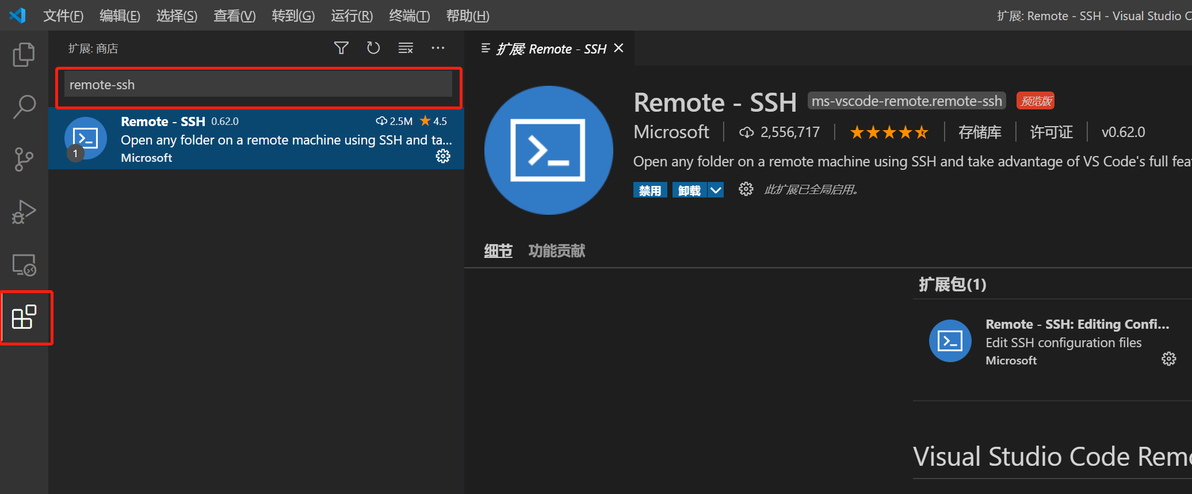
Task: Open the Search view in activity bar
Action: 24,107
